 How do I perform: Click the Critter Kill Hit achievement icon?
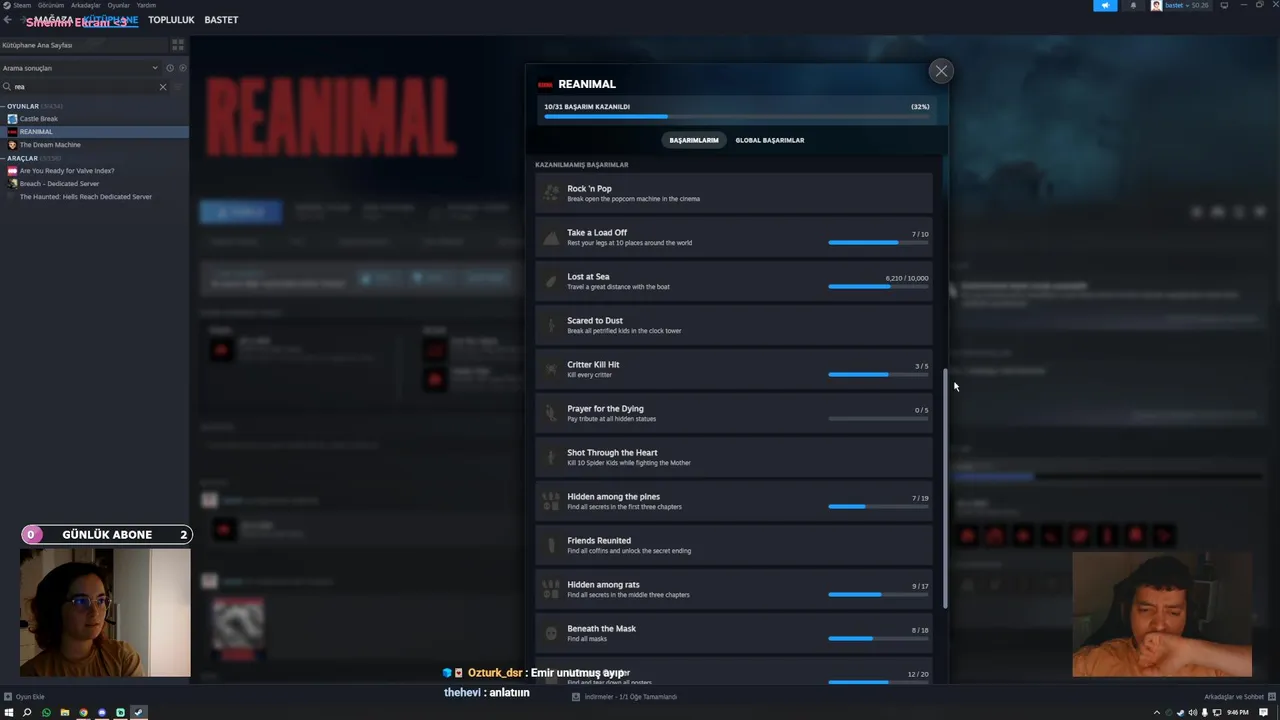point(551,369)
